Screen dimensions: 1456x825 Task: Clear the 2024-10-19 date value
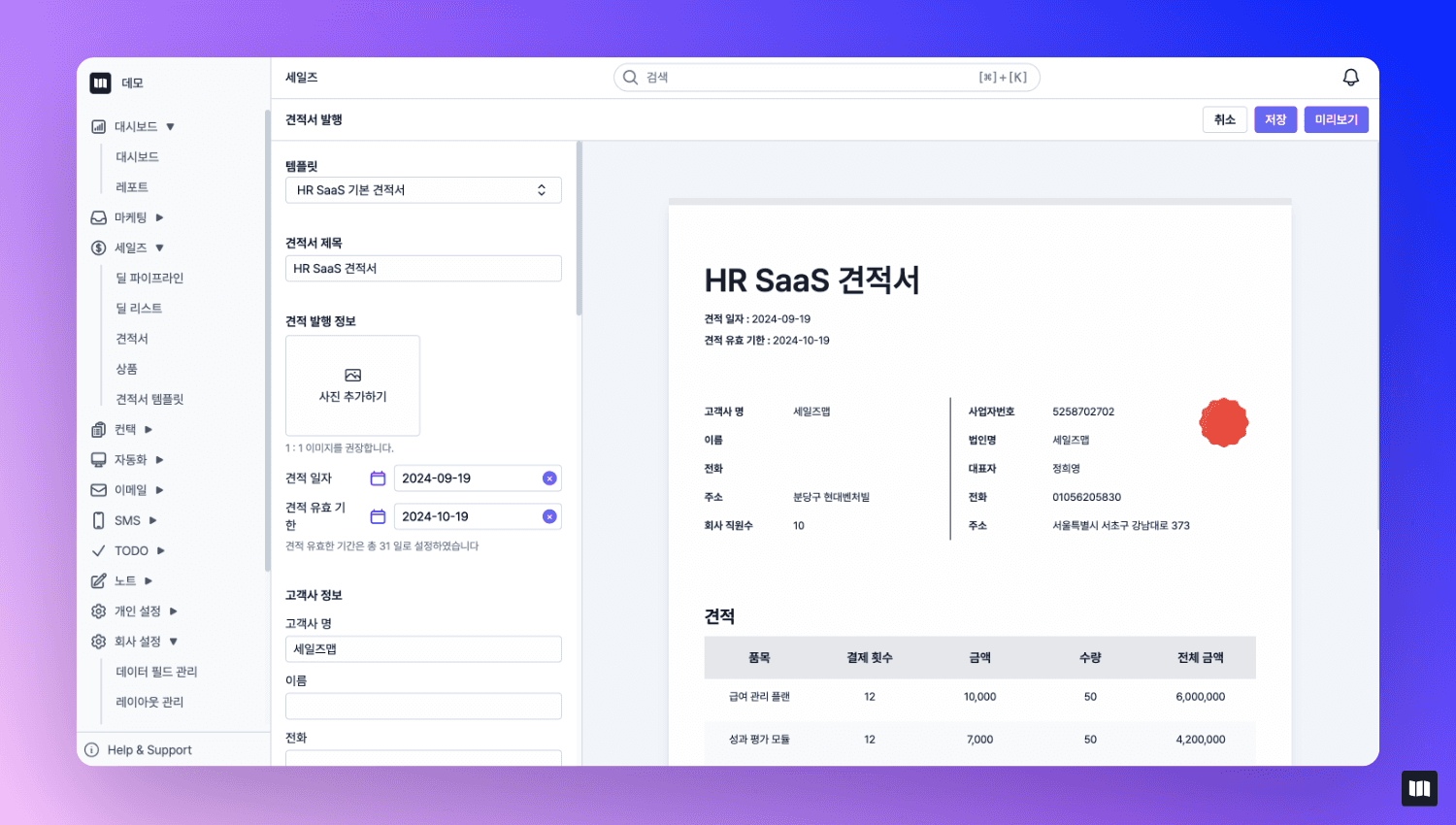click(549, 516)
